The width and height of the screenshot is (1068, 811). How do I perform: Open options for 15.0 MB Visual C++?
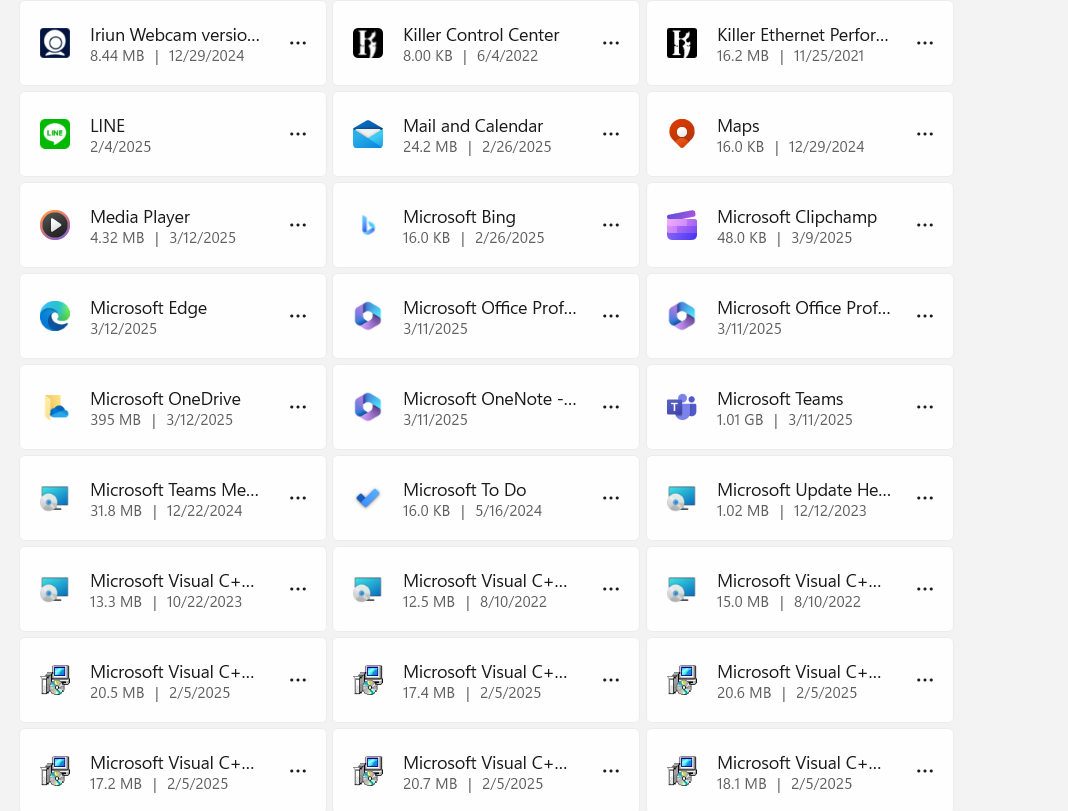pos(925,589)
